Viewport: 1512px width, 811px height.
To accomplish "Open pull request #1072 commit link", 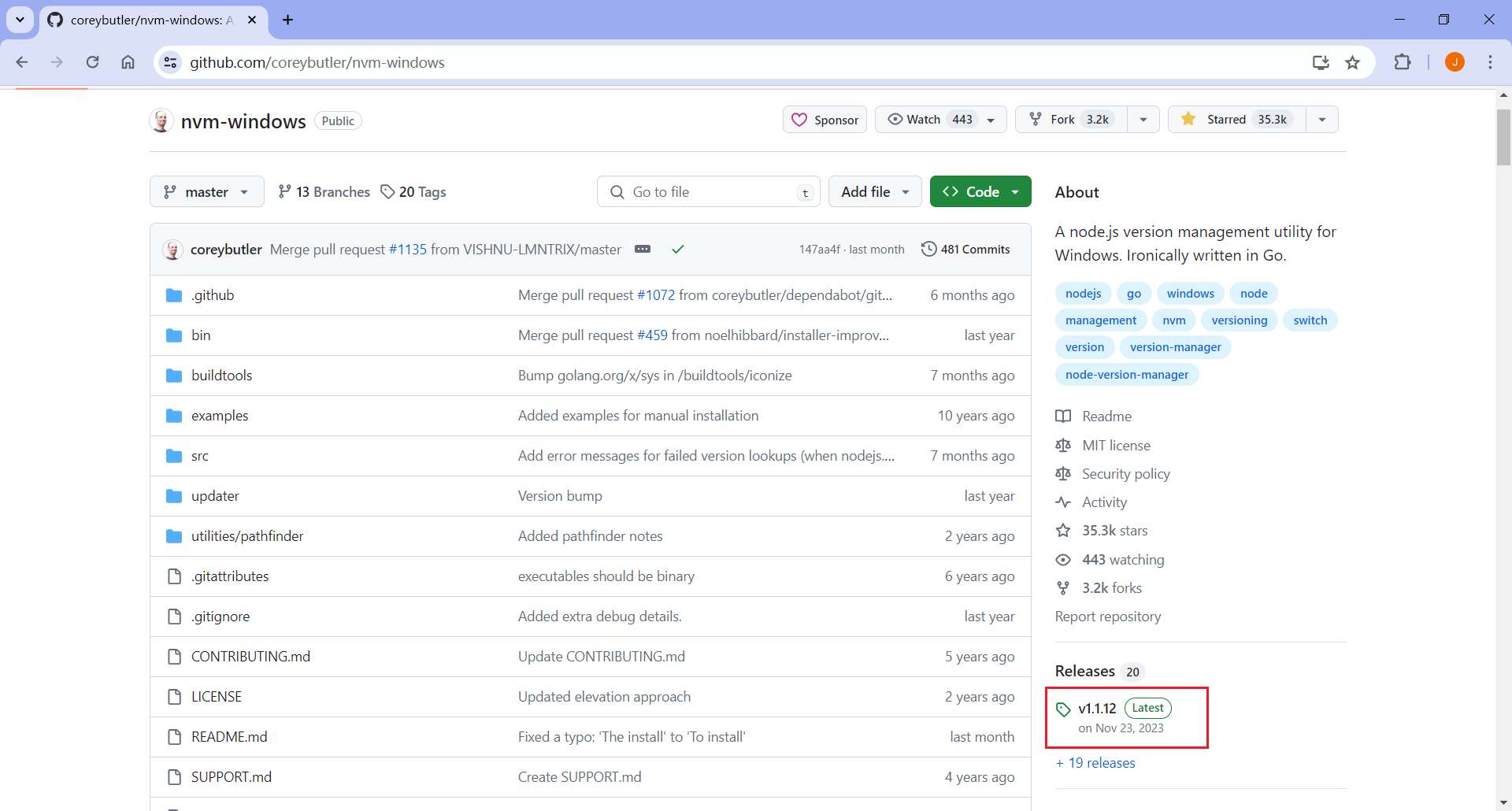I will click(656, 295).
